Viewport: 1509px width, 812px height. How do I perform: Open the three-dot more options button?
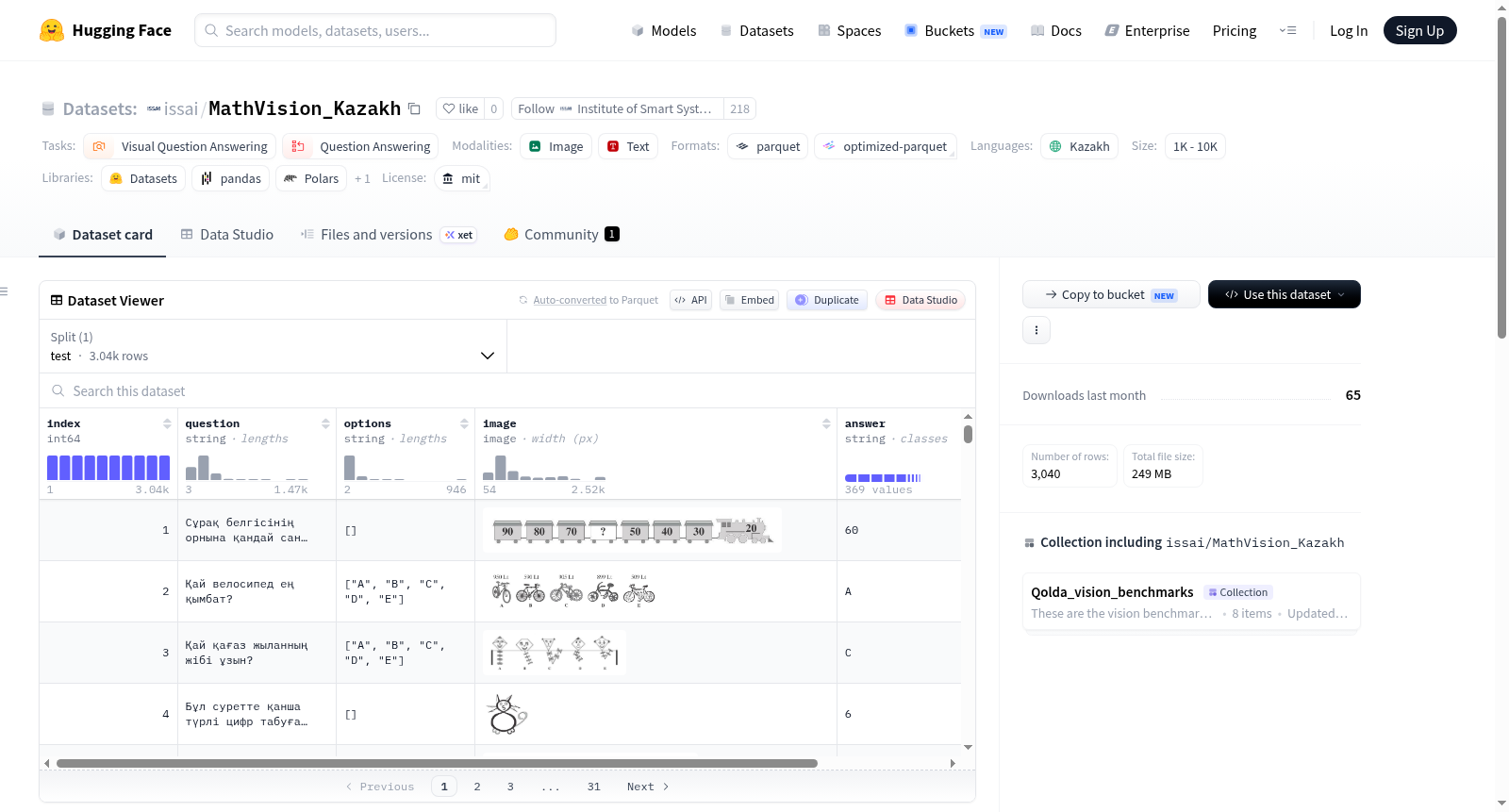click(x=1036, y=330)
